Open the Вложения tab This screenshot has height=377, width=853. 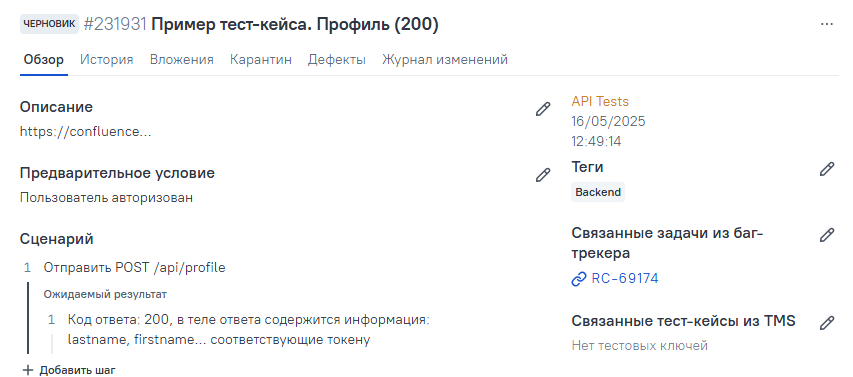tap(182, 60)
